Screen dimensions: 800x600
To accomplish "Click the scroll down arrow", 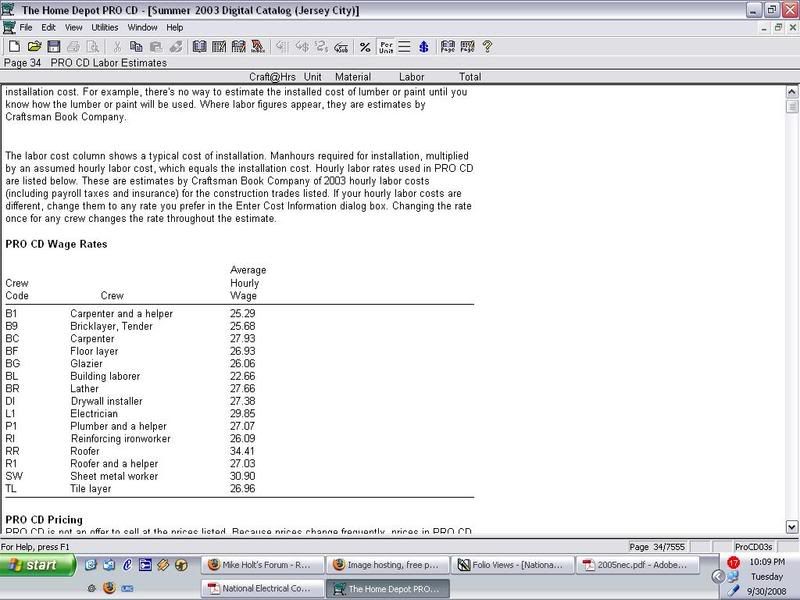I will tap(791, 527).
